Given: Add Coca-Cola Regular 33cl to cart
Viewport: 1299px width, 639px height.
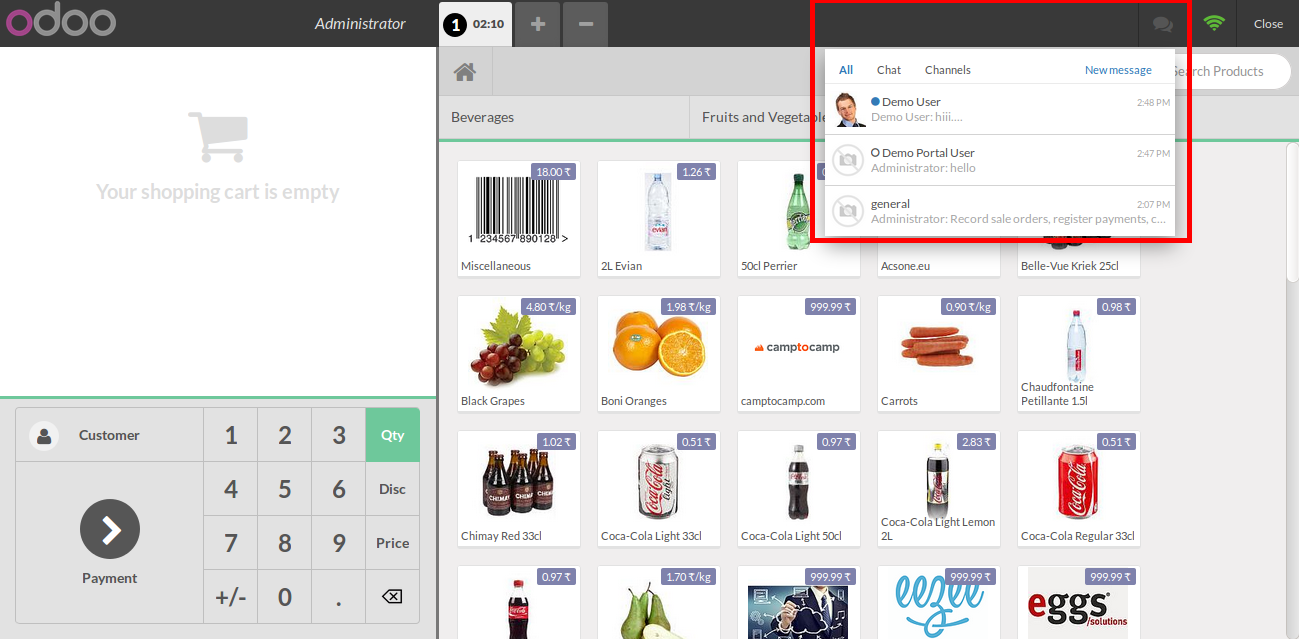Looking at the screenshot, I should [1078, 488].
